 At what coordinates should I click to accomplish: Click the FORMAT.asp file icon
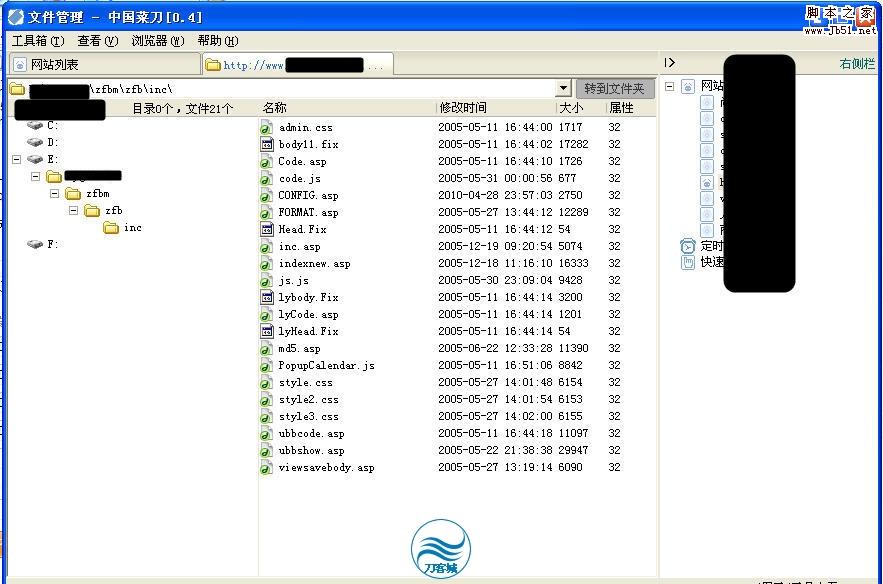266,213
